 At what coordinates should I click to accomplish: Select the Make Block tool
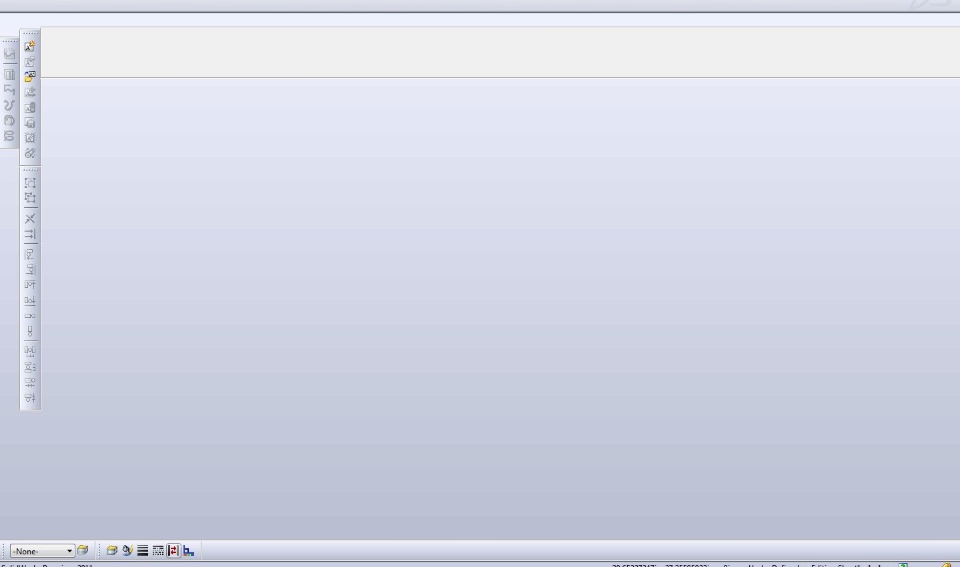point(29,46)
